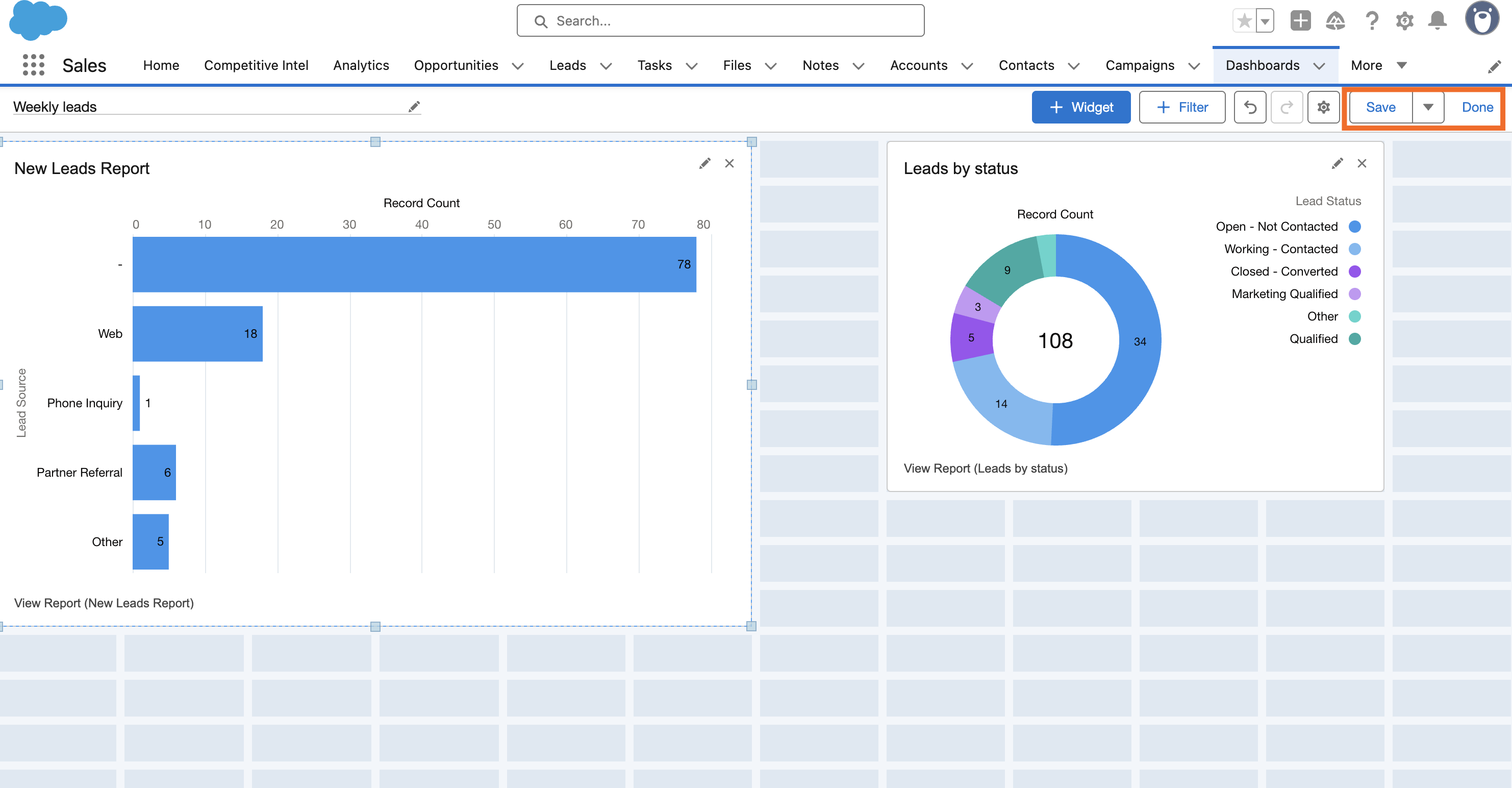Click the Favorites star icon
Screen dimensions: 1512x788
tap(1244, 21)
